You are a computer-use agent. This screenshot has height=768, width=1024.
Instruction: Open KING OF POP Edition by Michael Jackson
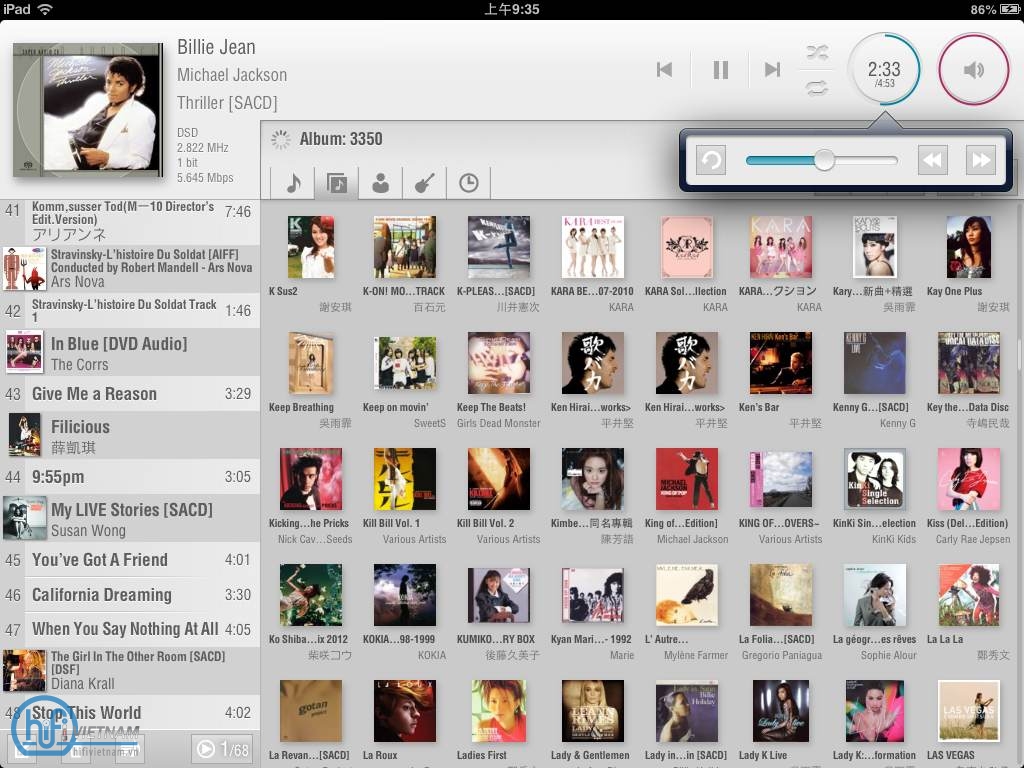(685, 478)
